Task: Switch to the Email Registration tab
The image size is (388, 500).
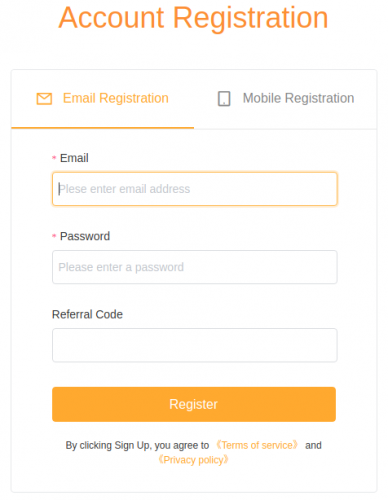Action: coord(103,99)
